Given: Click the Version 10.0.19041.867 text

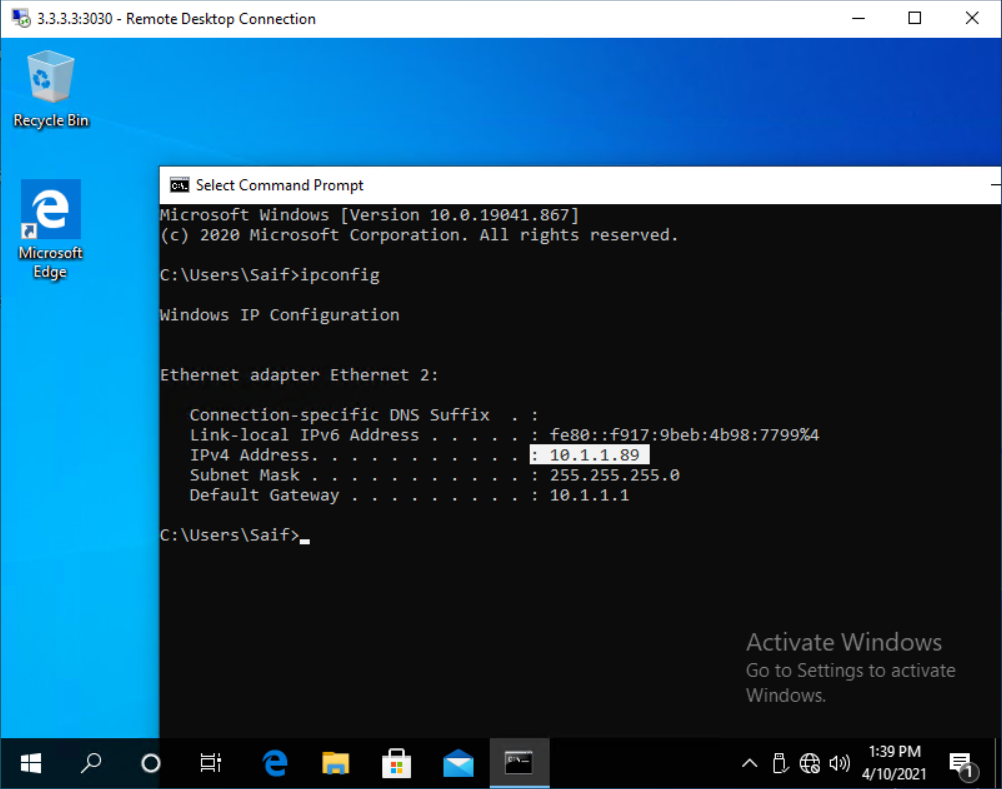Looking at the screenshot, I should coord(459,215).
